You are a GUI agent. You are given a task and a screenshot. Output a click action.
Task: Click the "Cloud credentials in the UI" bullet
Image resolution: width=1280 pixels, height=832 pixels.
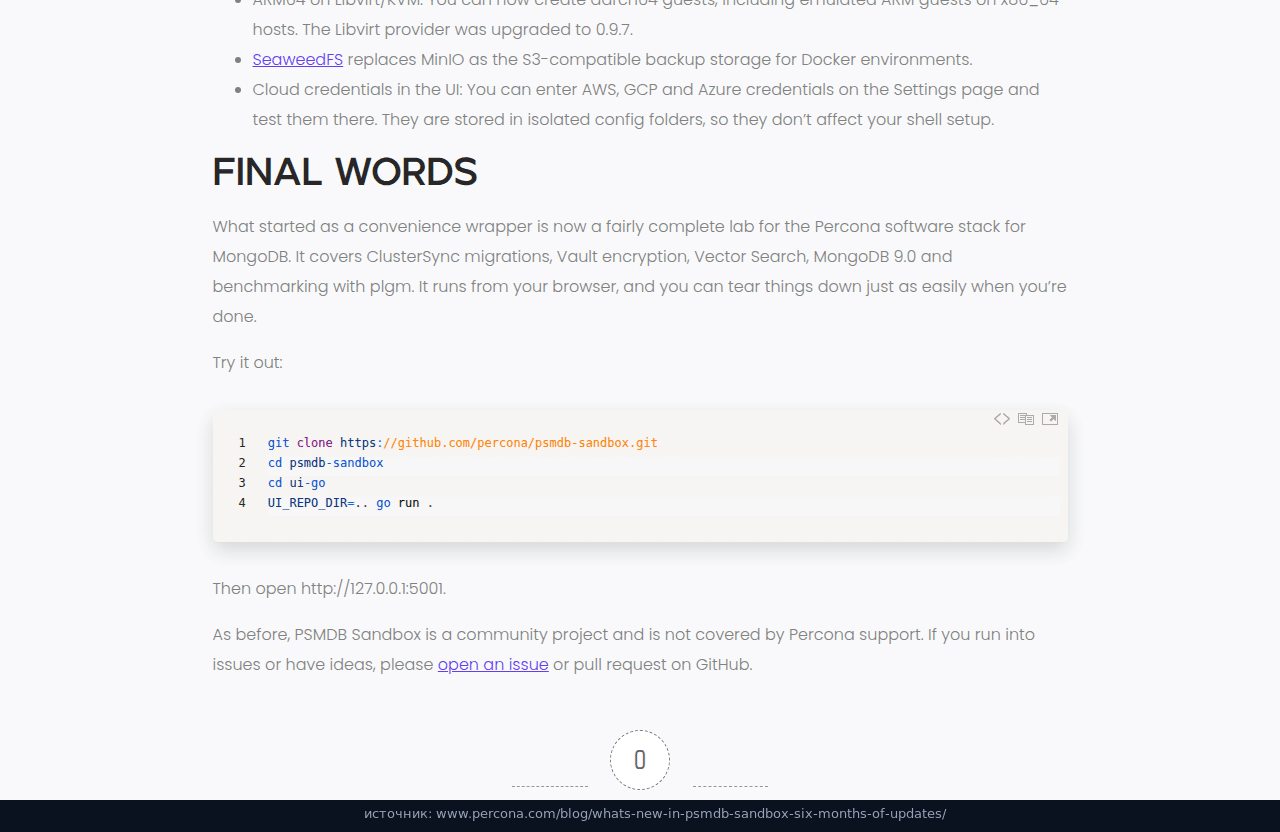coord(646,104)
